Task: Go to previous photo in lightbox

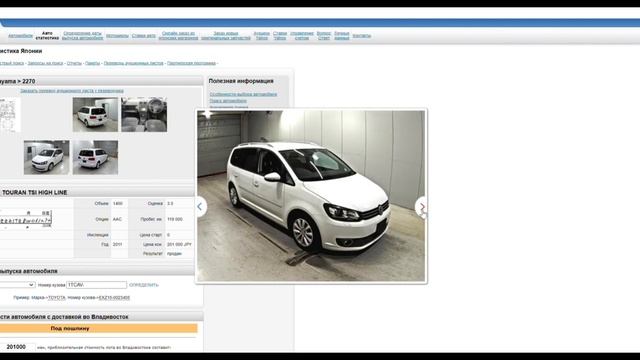Action: (200, 207)
